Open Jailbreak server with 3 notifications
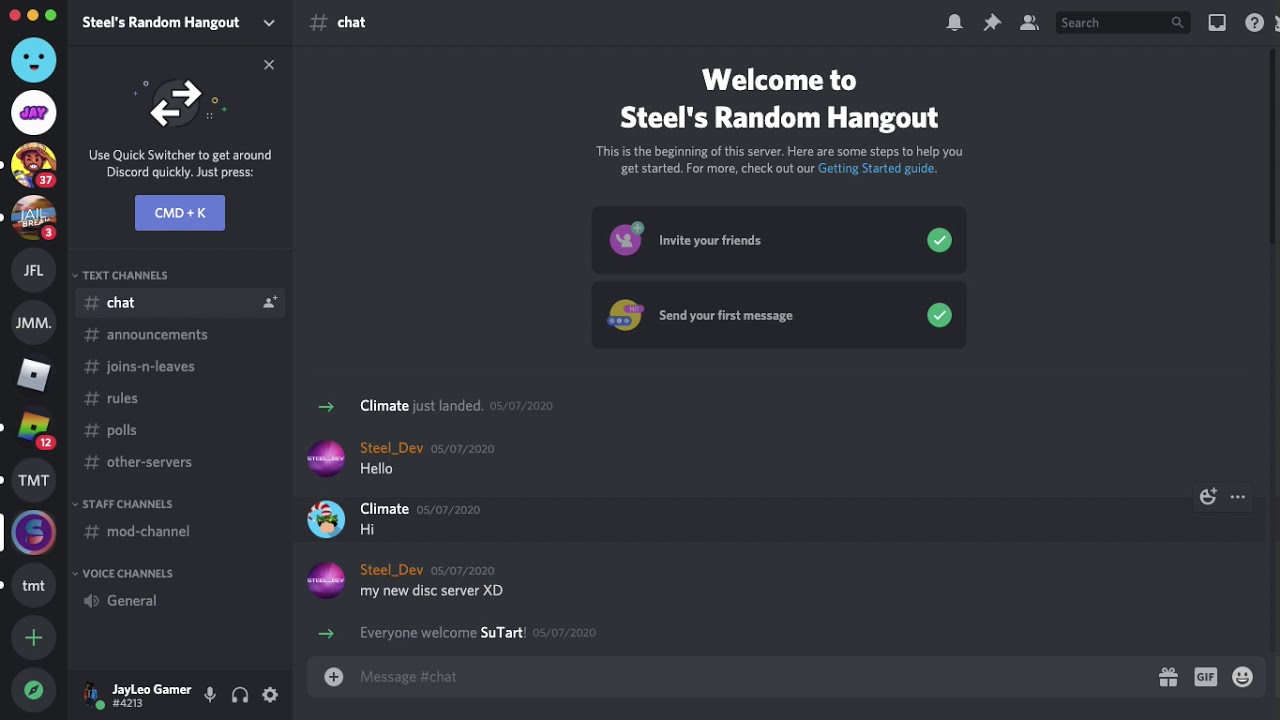 [34, 218]
